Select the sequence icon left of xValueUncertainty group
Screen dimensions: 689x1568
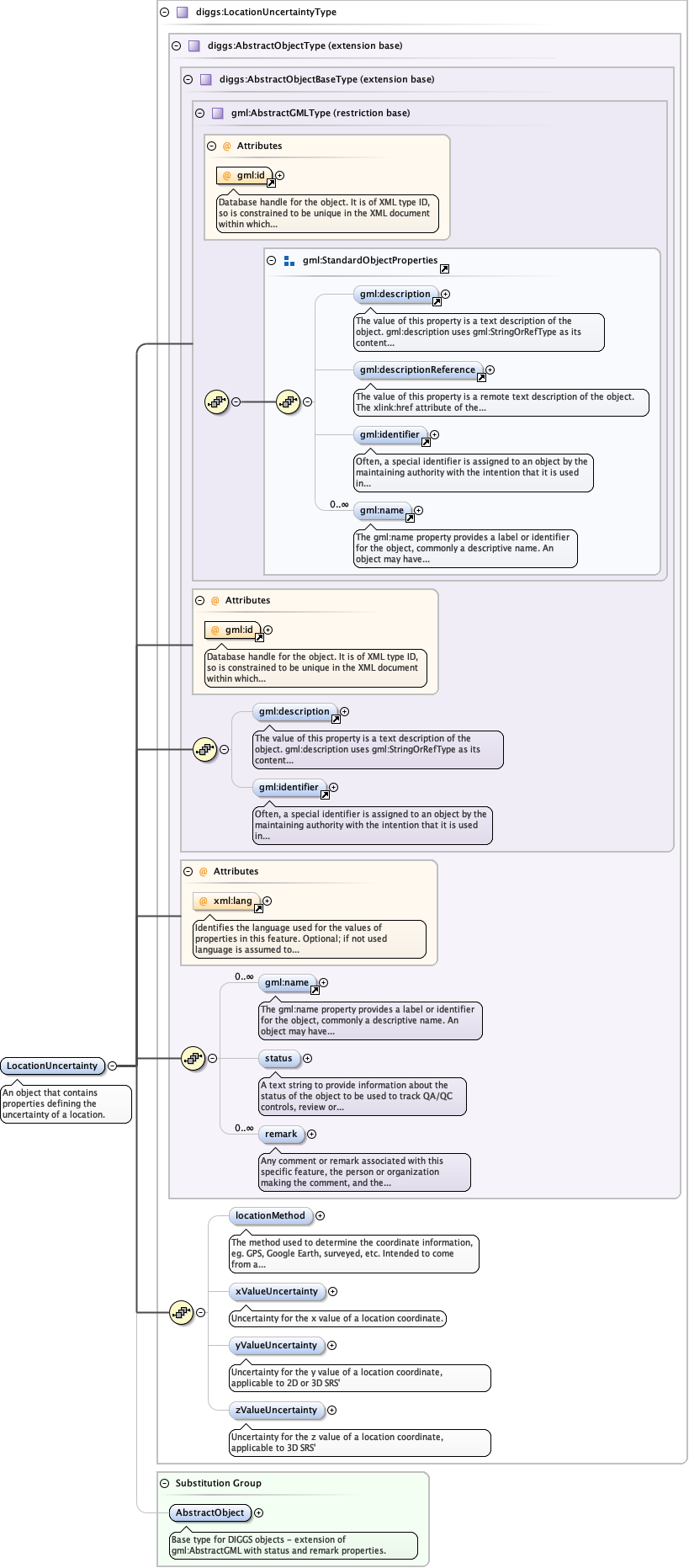[181, 1312]
